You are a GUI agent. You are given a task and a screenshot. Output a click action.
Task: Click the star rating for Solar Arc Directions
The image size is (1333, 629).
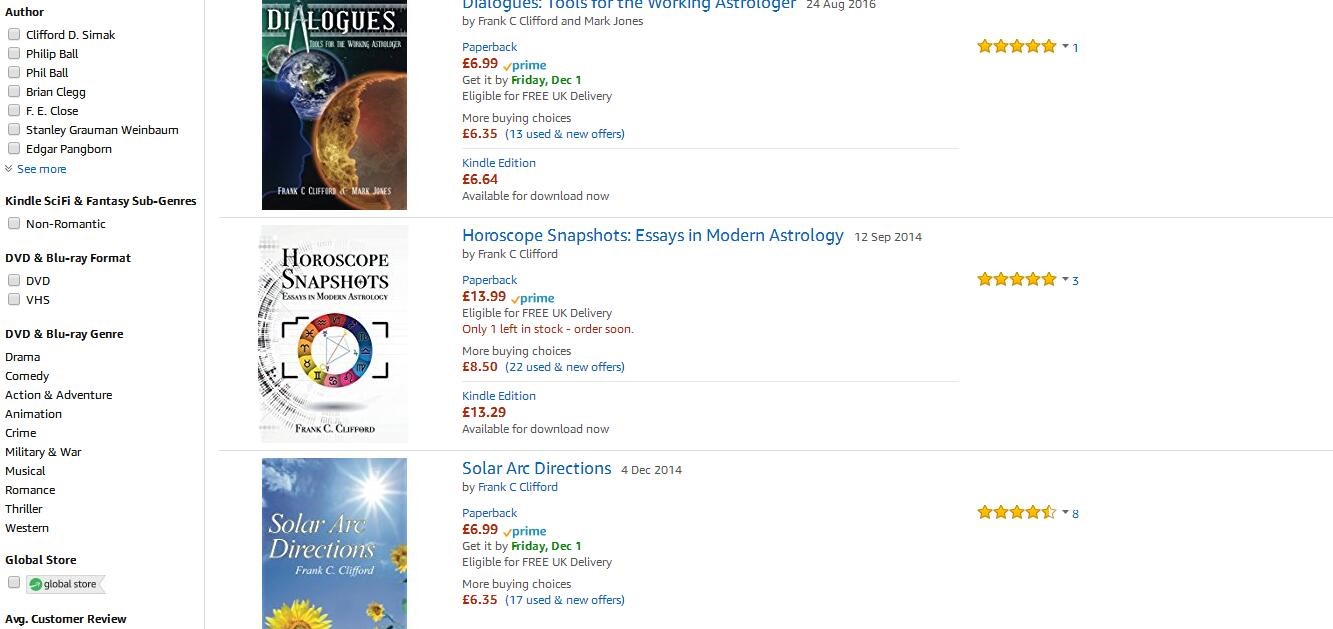[x=1016, y=513]
